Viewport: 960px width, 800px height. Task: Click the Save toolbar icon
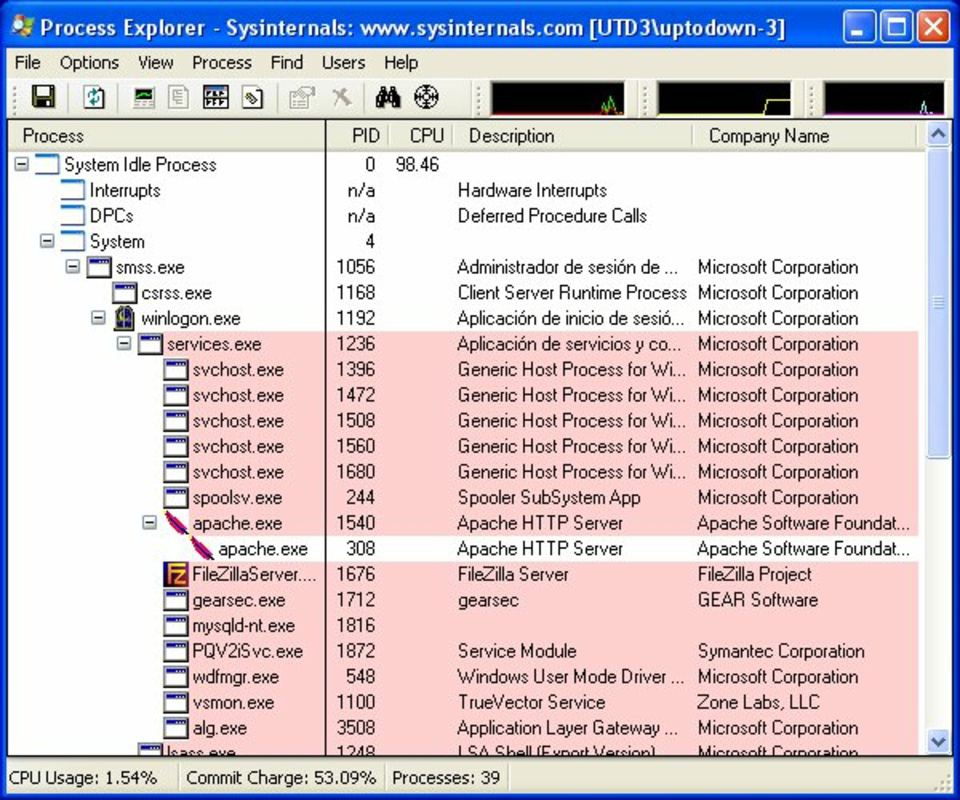click(x=43, y=97)
